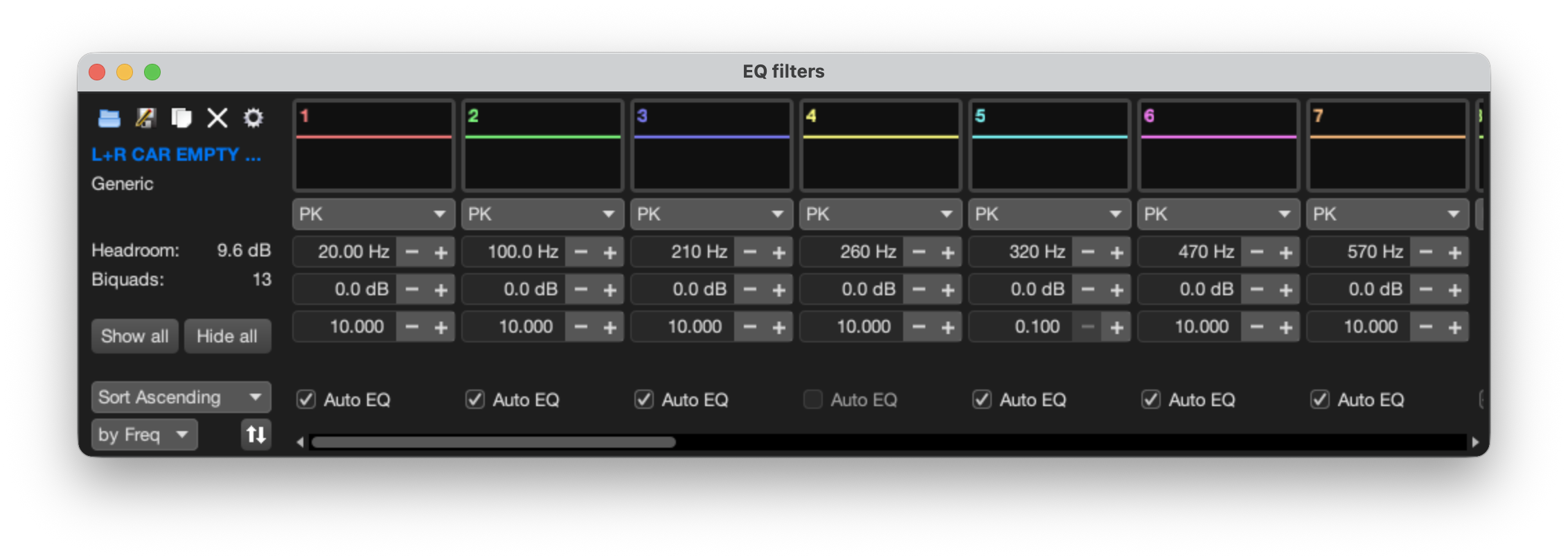1568x560 pixels.
Task: Decrease filter 7 gain with minus
Action: (x=1426, y=290)
